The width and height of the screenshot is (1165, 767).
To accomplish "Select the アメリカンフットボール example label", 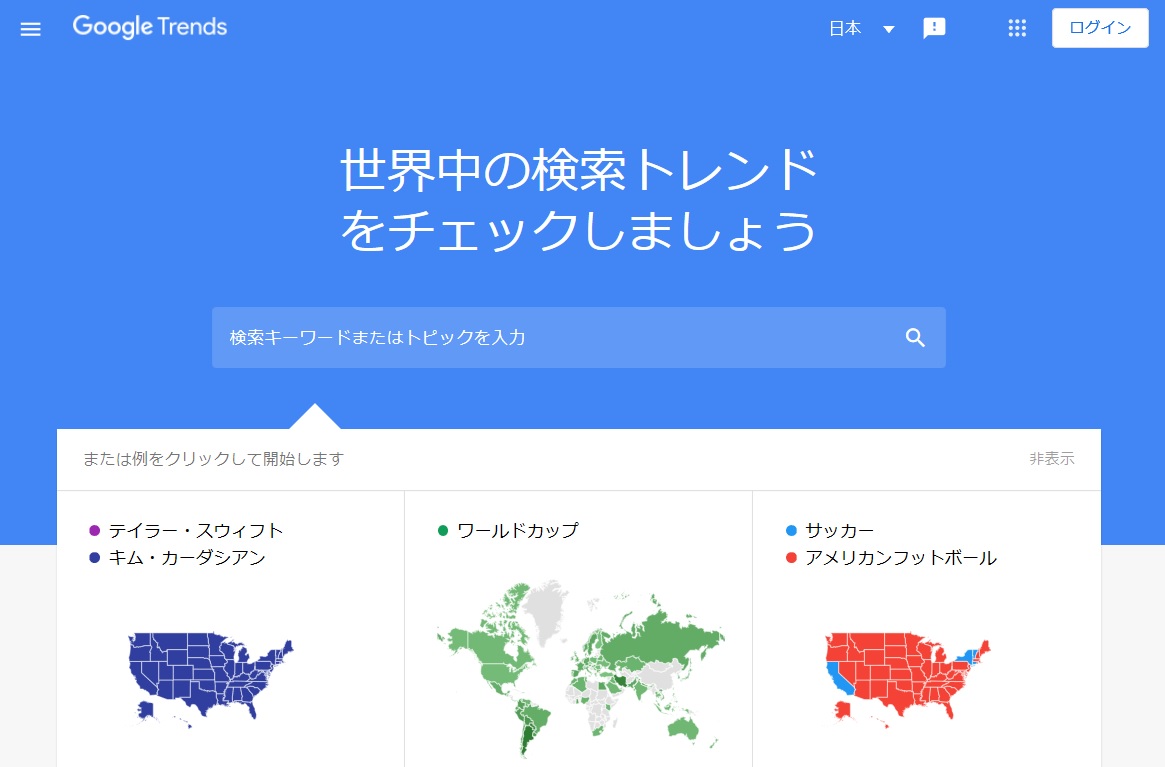I will point(900,558).
